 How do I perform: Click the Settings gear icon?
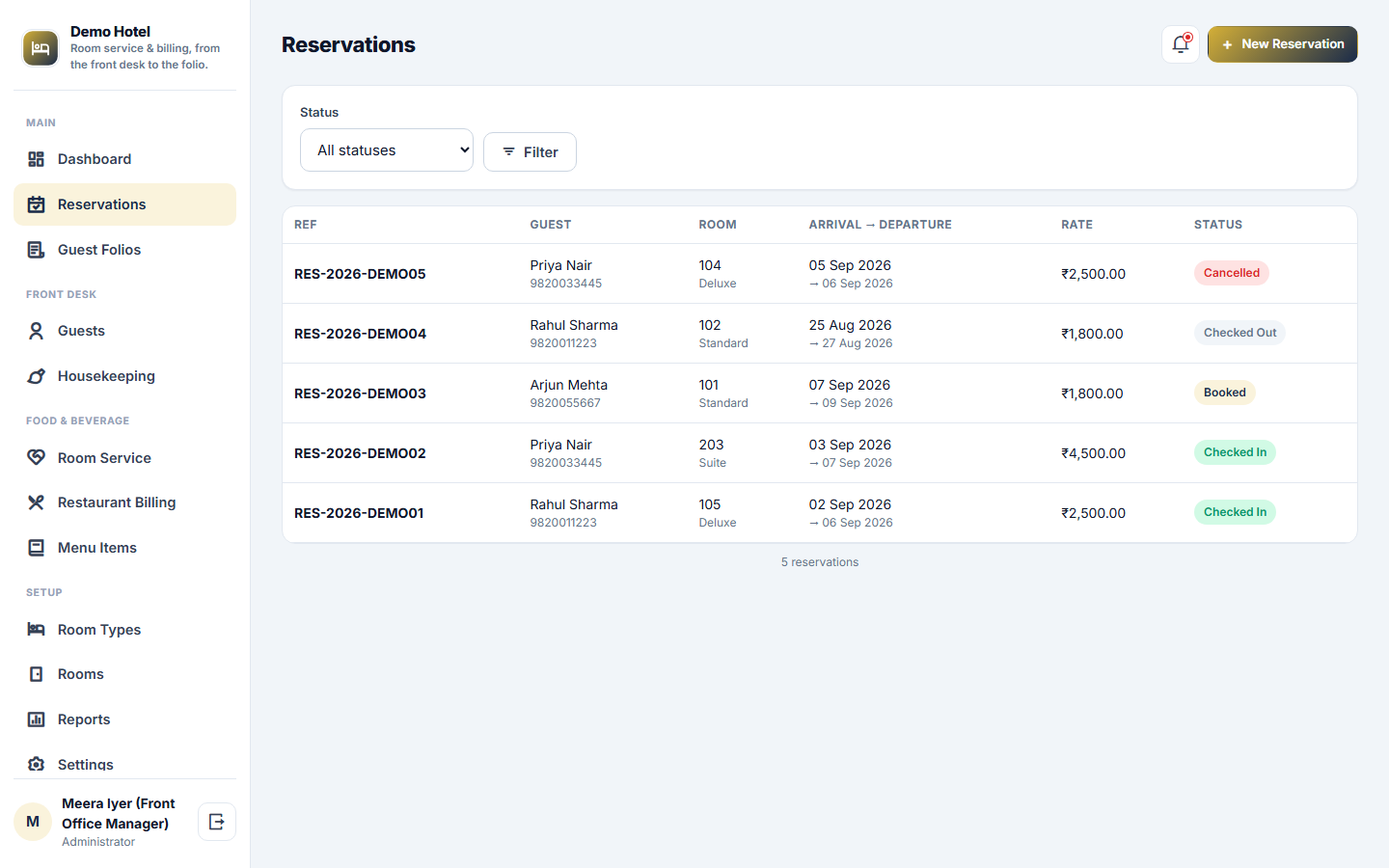(x=36, y=765)
